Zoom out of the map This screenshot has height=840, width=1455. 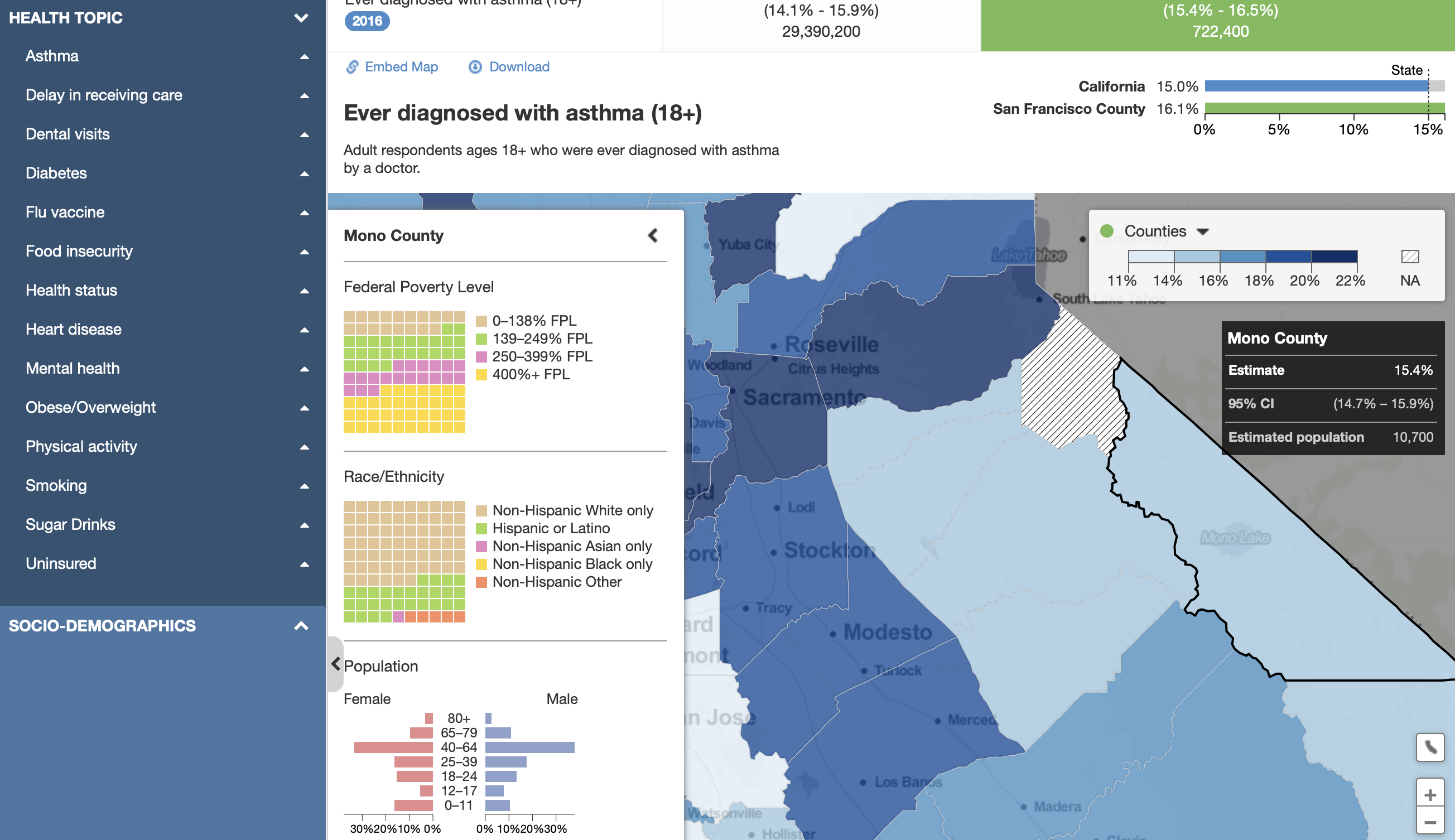coord(1429,822)
